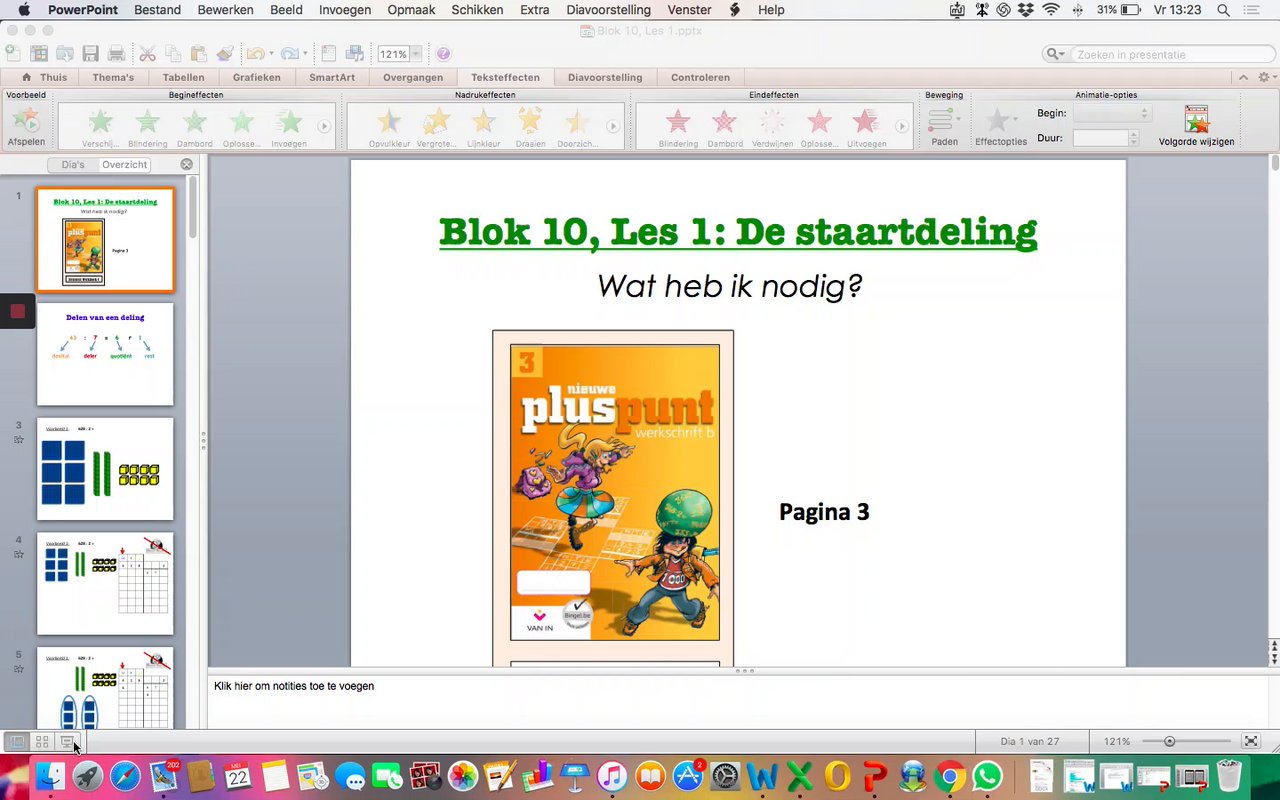Click the Volgorde wijzigen reorder icon

(x=1196, y=120)
